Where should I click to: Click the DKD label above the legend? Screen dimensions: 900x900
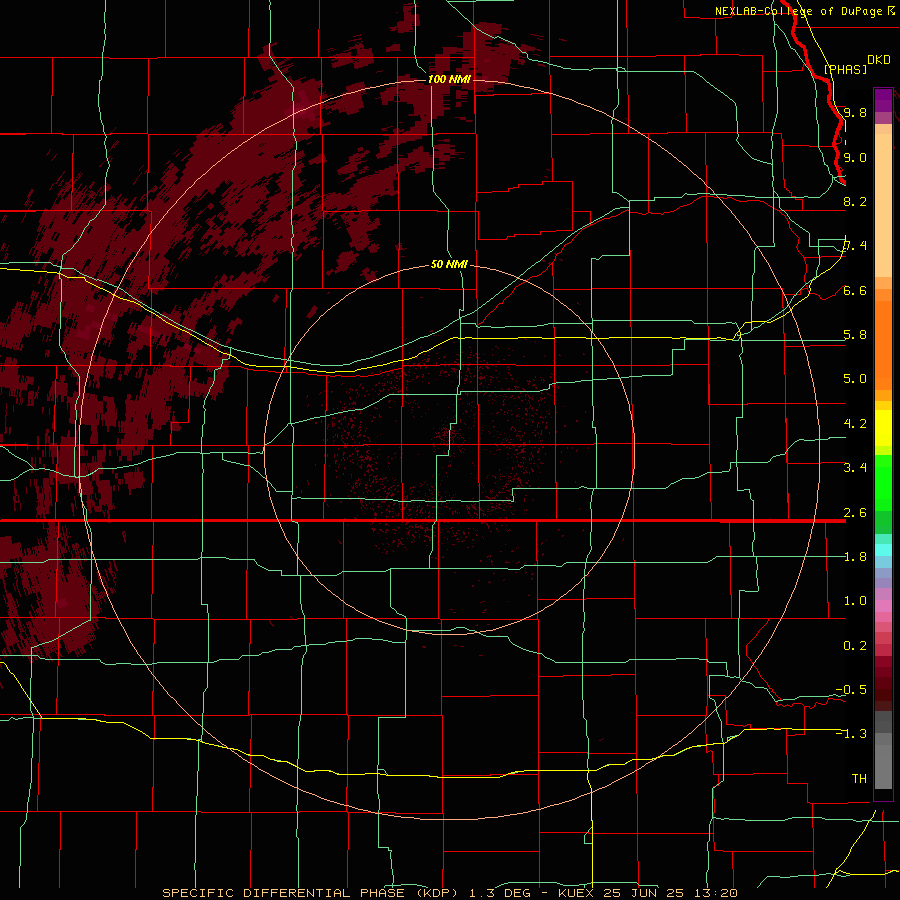click(879, 60)
